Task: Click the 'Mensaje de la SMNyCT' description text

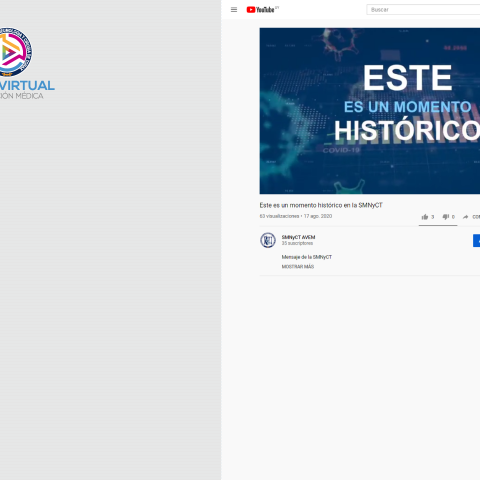Action: [x=307, y=257]
